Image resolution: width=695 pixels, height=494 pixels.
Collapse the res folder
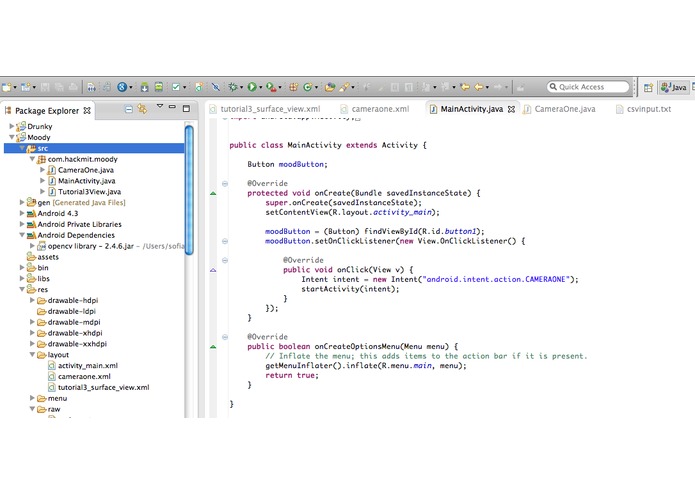pyautogui.click(x=22, y=289)
